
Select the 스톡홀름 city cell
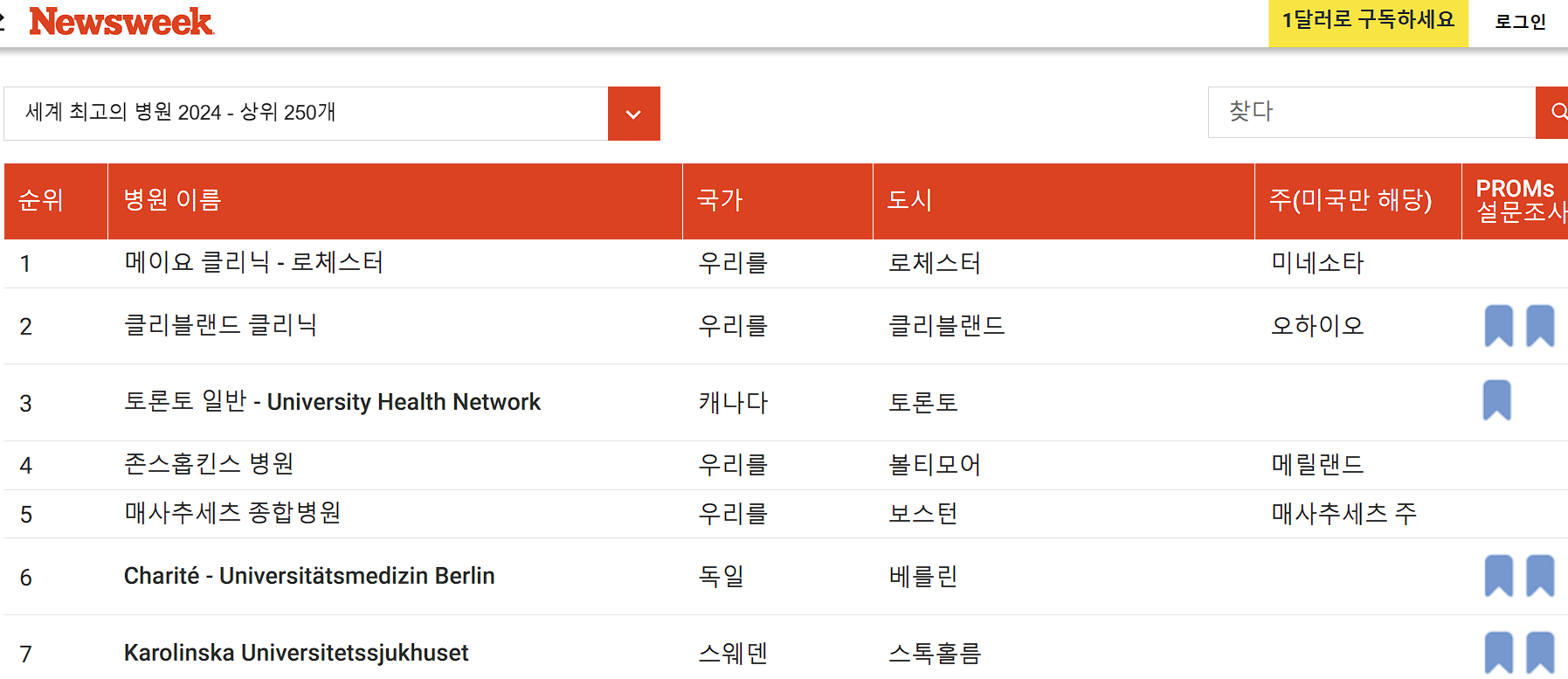(935, 654)
